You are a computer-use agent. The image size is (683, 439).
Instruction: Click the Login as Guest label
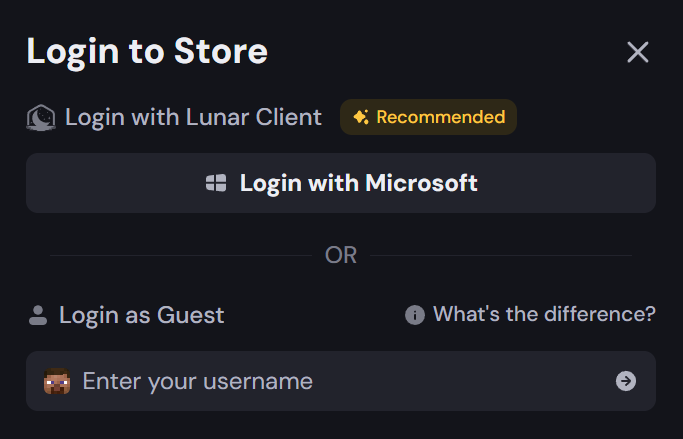coord(142,315)
